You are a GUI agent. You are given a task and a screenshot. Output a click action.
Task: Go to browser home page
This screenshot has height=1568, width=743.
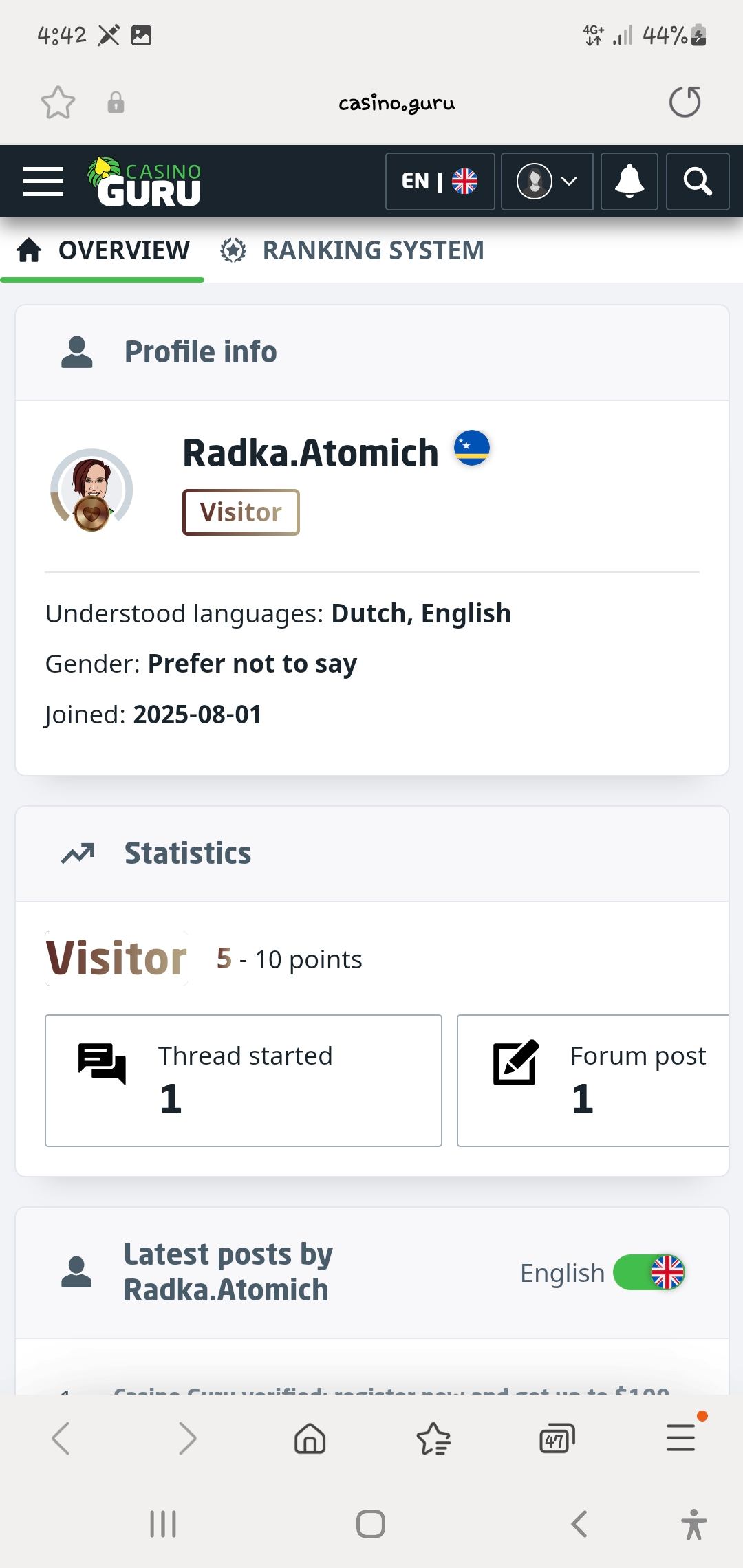tap(310, 1438)
